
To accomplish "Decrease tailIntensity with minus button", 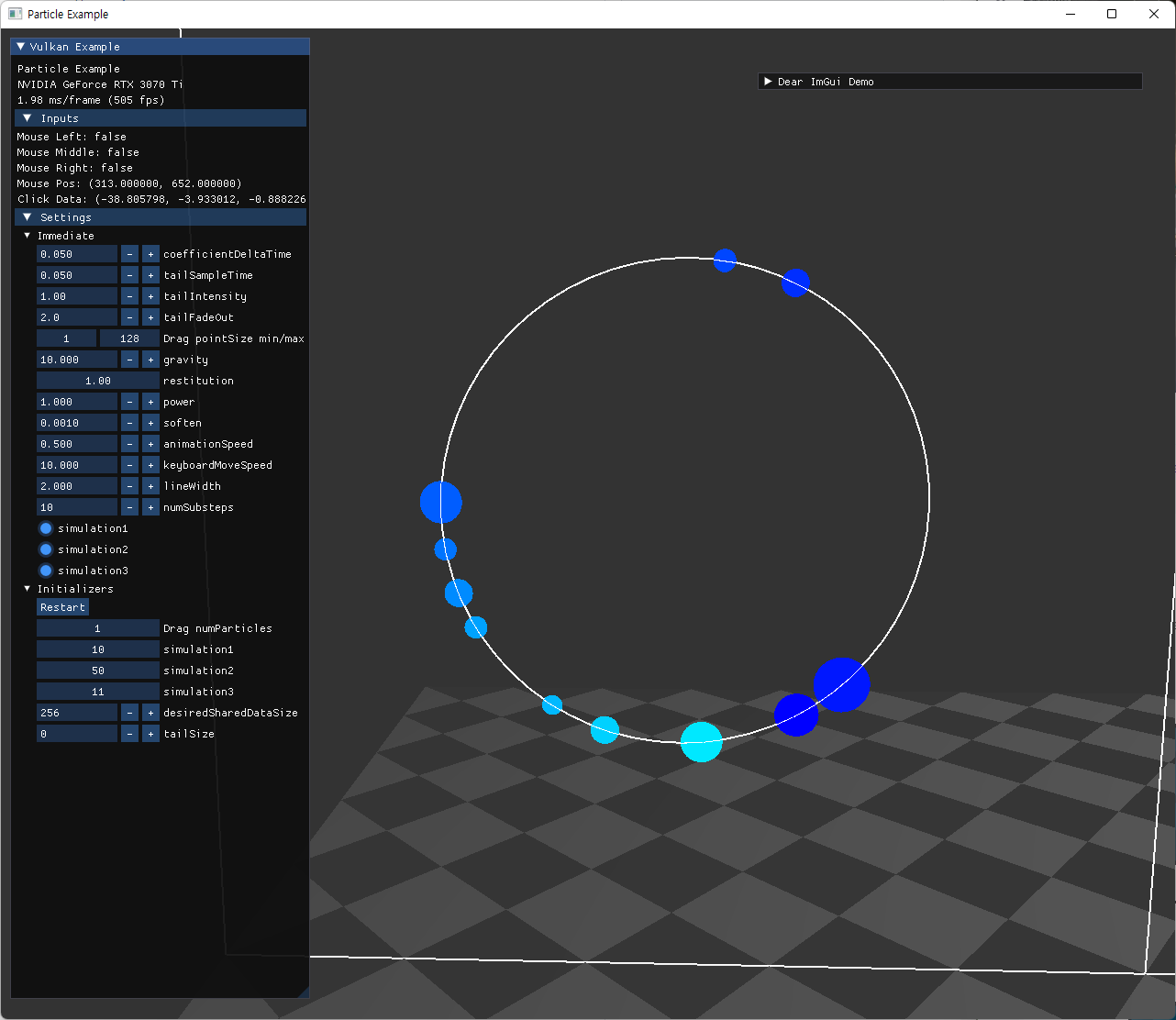I will click(x=129, y=296).
